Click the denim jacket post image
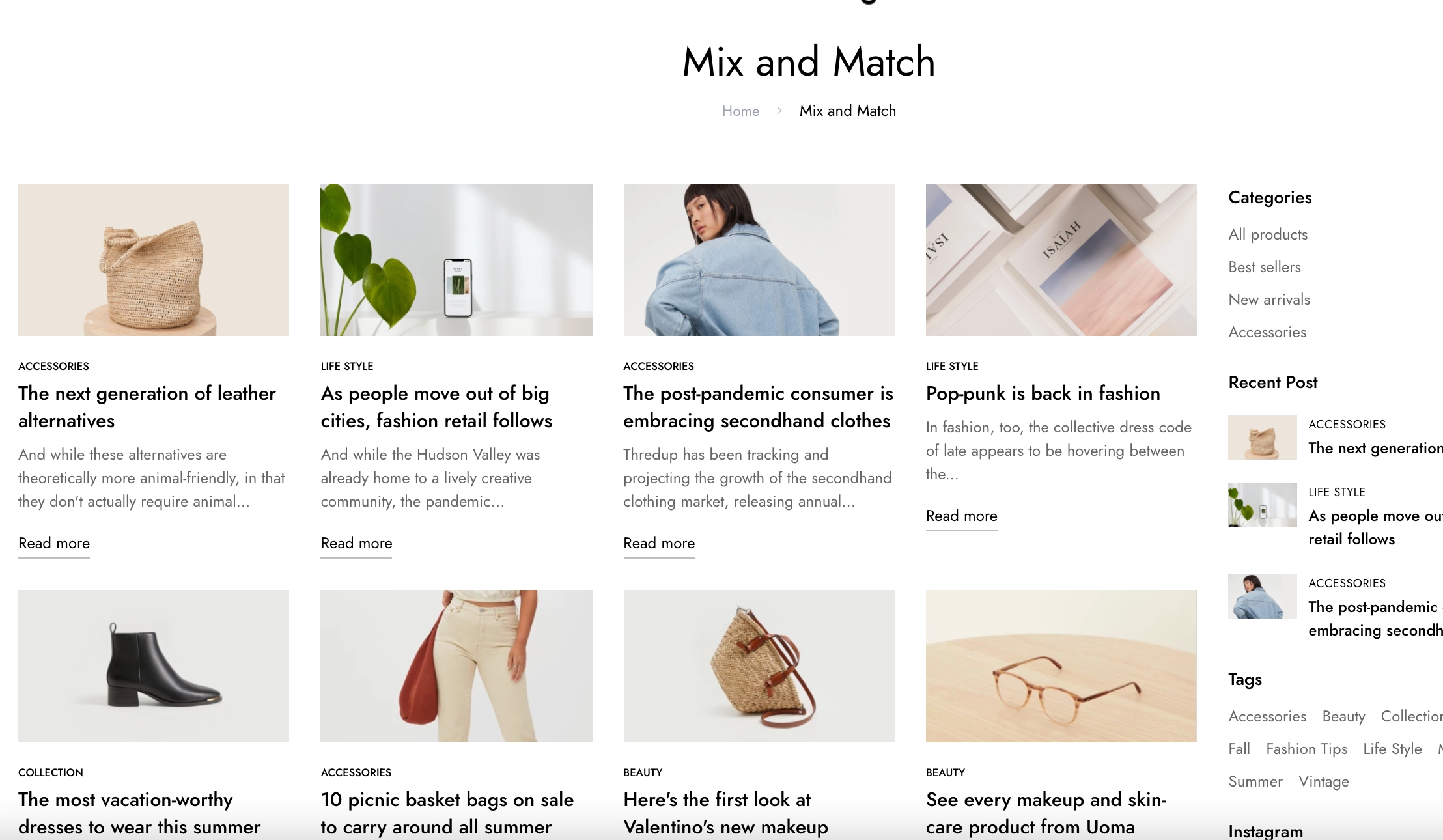1443x840 pixels. pos(759,260)
